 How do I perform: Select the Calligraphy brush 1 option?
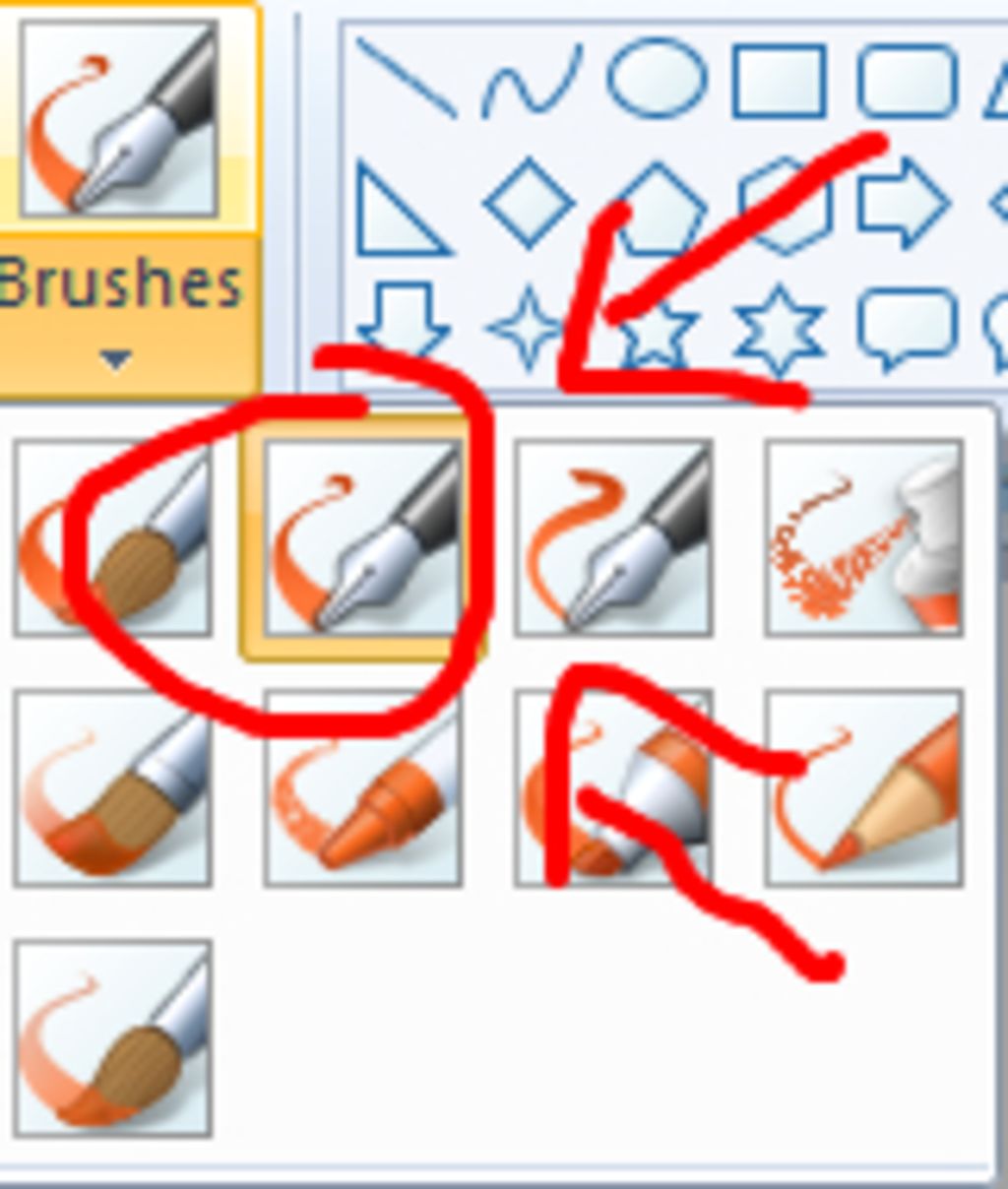click(362, 537)
